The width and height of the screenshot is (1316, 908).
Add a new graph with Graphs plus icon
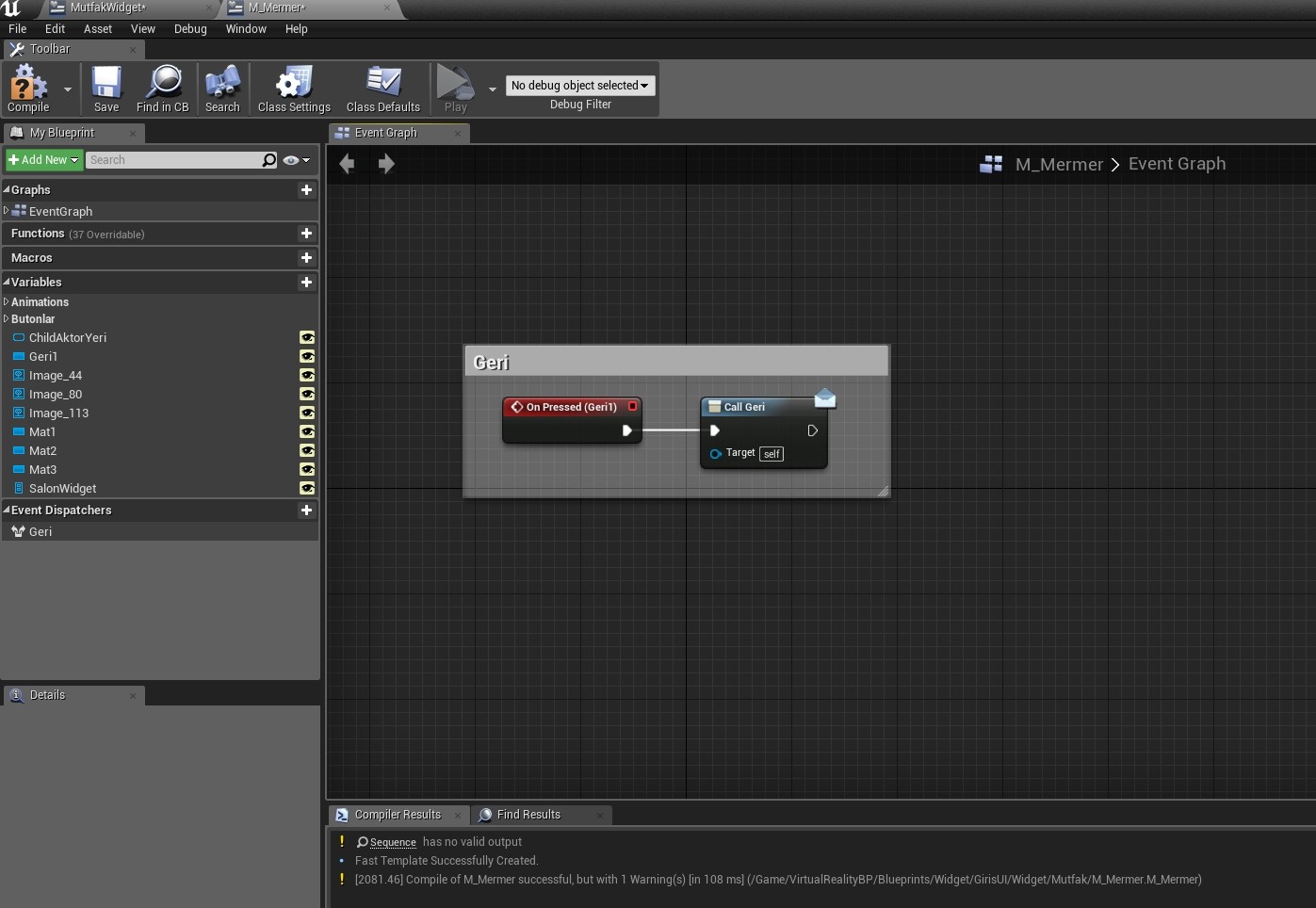pos(306,190)
